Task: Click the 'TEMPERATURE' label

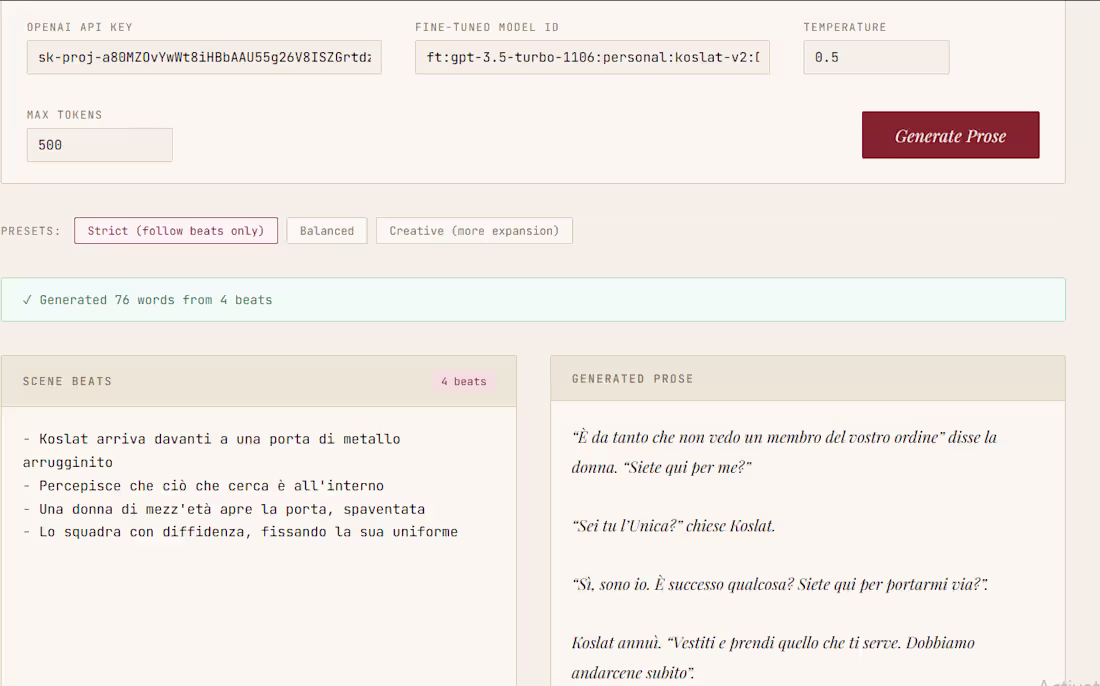Action: (845, 27)
